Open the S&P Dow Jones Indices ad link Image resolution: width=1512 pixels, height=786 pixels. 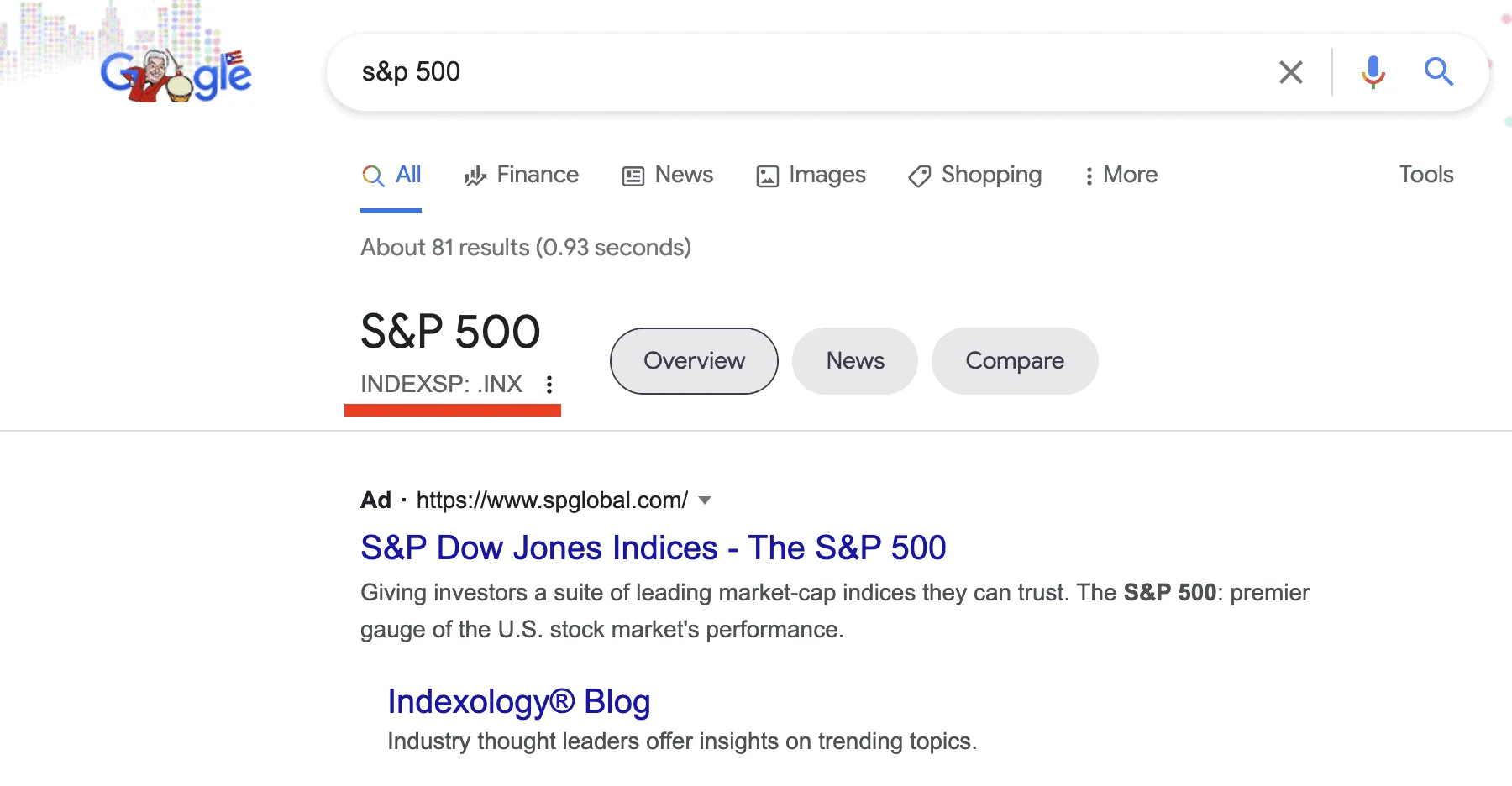[x=654, y=548]
